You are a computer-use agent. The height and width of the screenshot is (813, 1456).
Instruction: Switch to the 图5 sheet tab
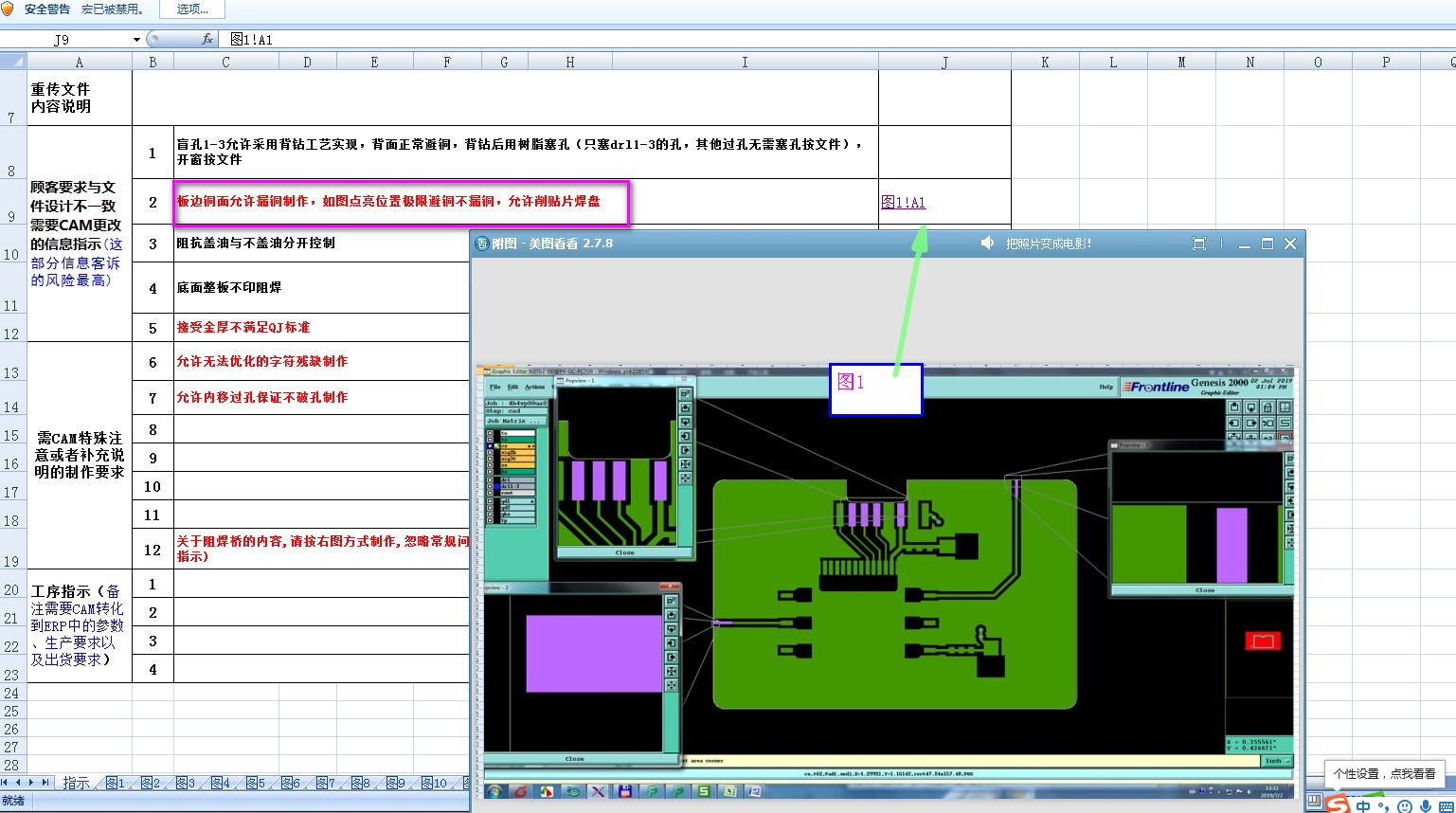(256, 783)
